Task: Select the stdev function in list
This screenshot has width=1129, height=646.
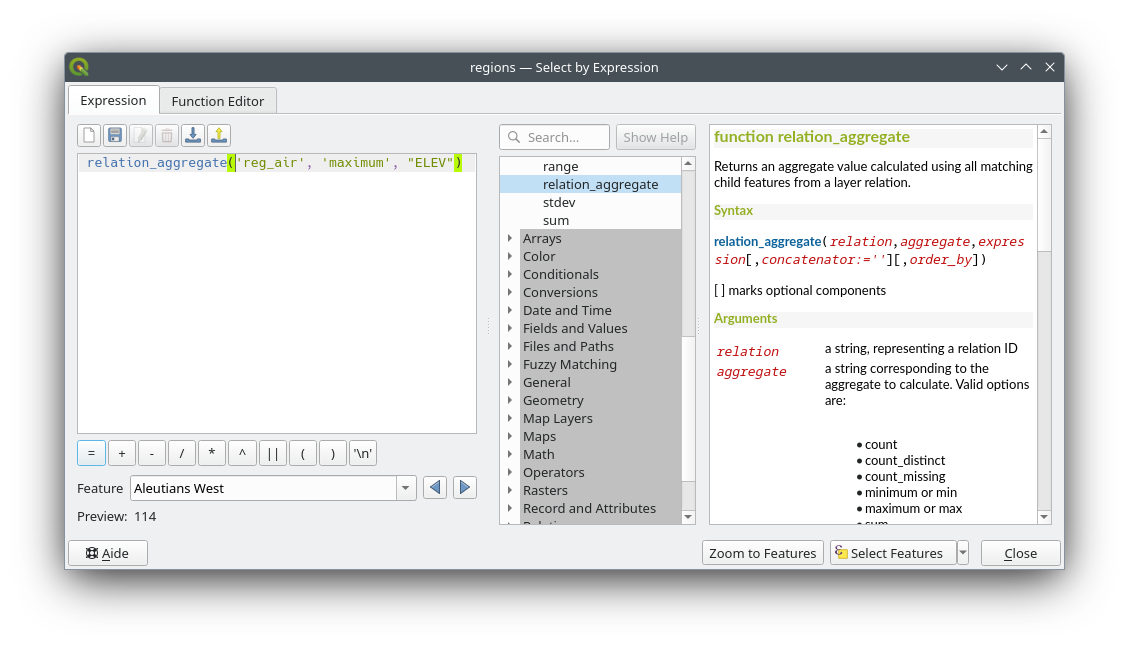Action: pos(560,202)
